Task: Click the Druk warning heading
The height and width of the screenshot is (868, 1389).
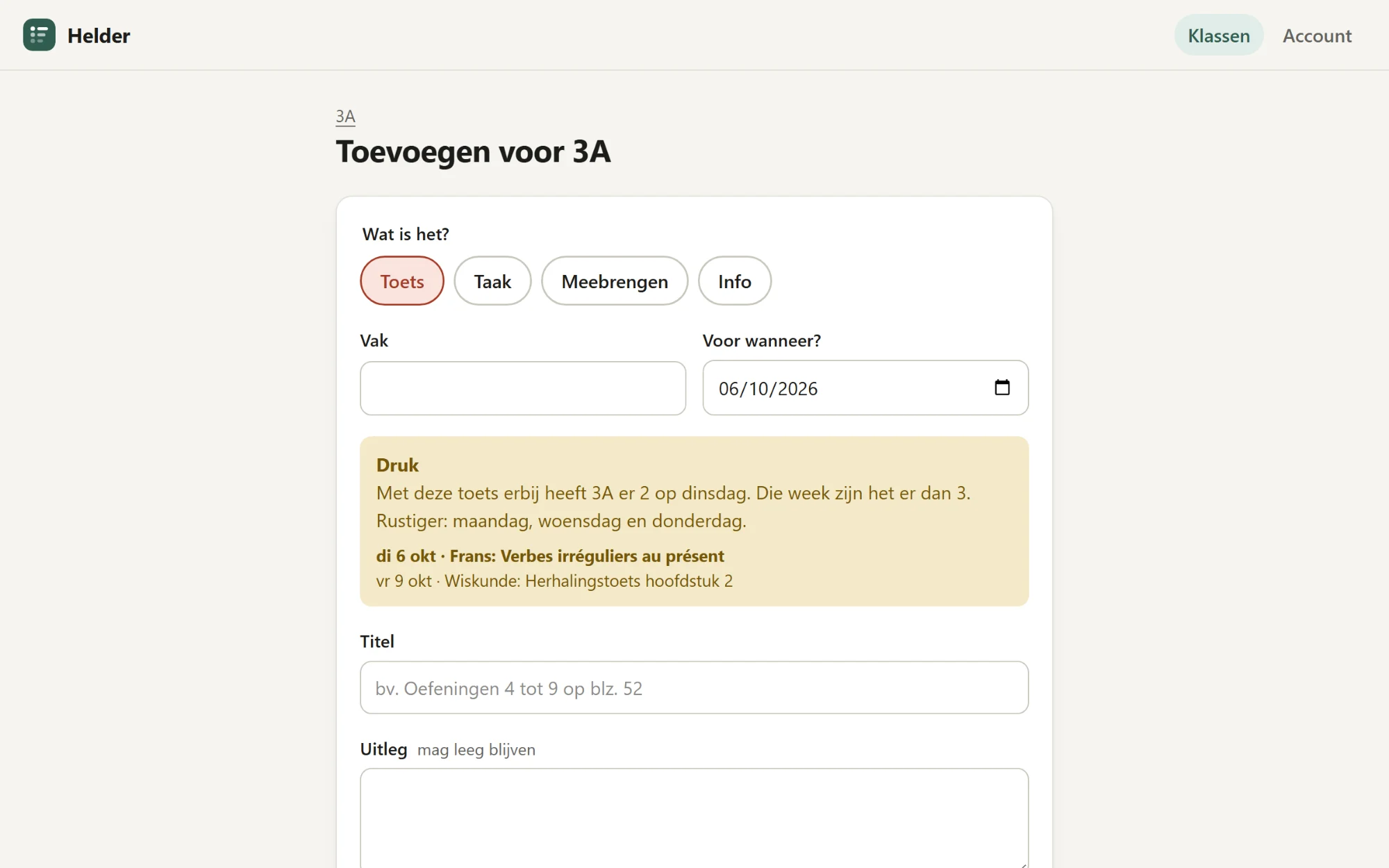Action: coord(397,465)
